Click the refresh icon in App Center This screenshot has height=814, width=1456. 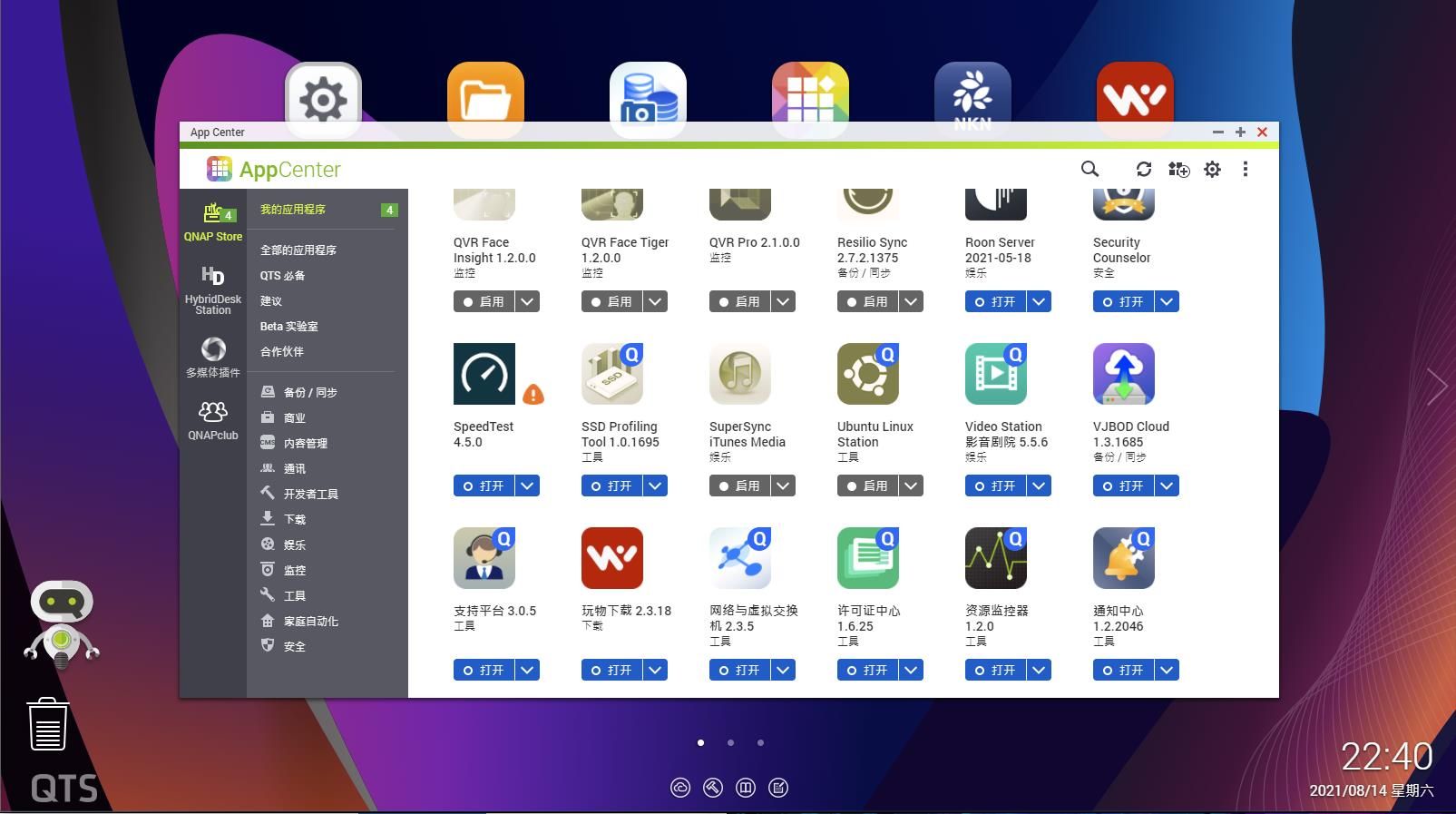tap(1143, 169)
